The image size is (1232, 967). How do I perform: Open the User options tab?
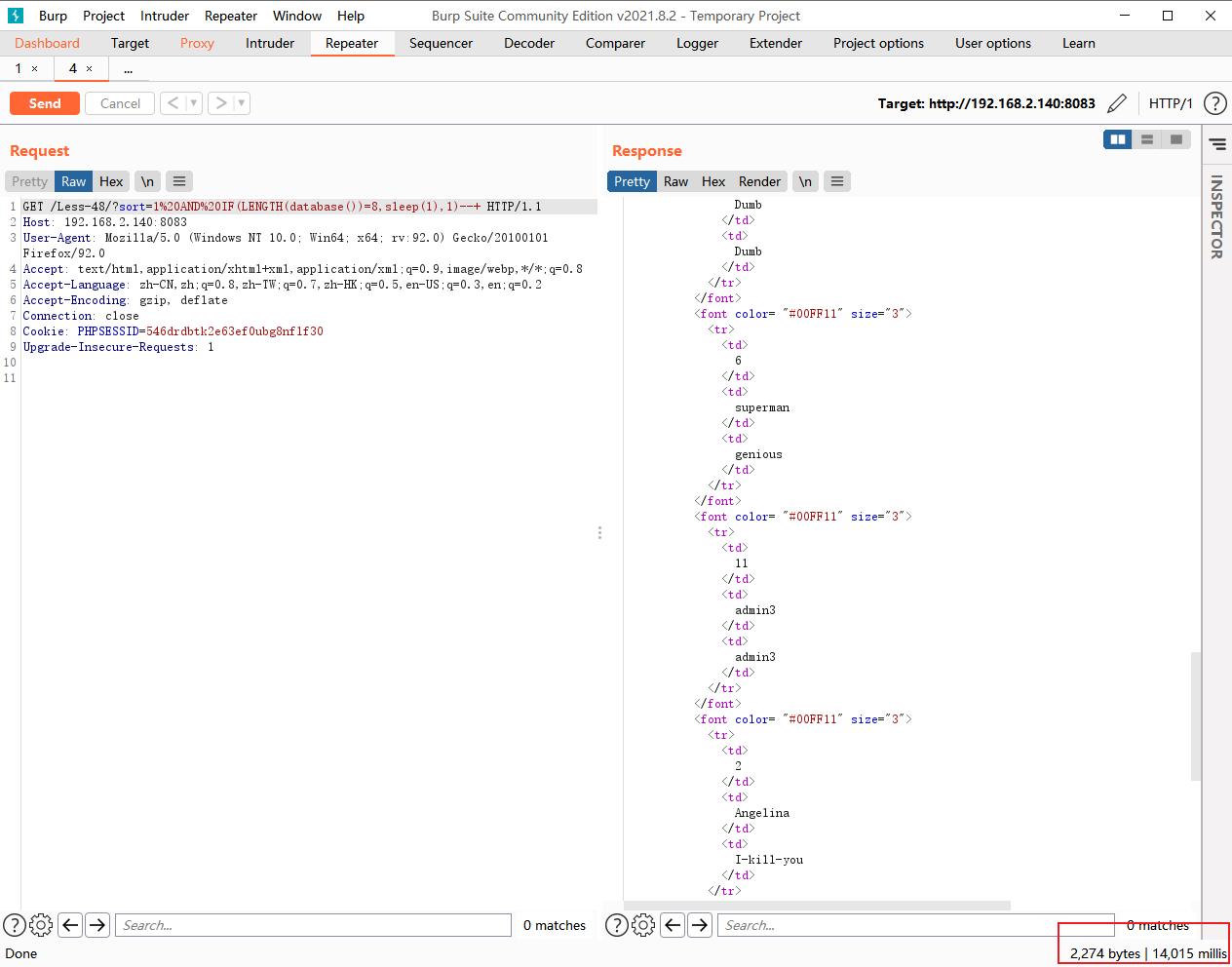tap(993, 43)
